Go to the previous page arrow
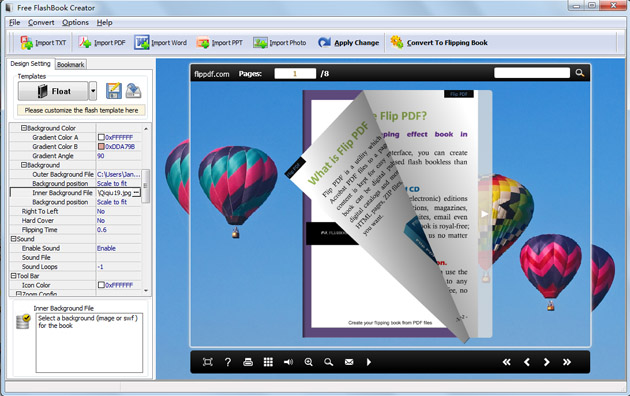The width and height of the screenshot is (630, 396). 527,362
